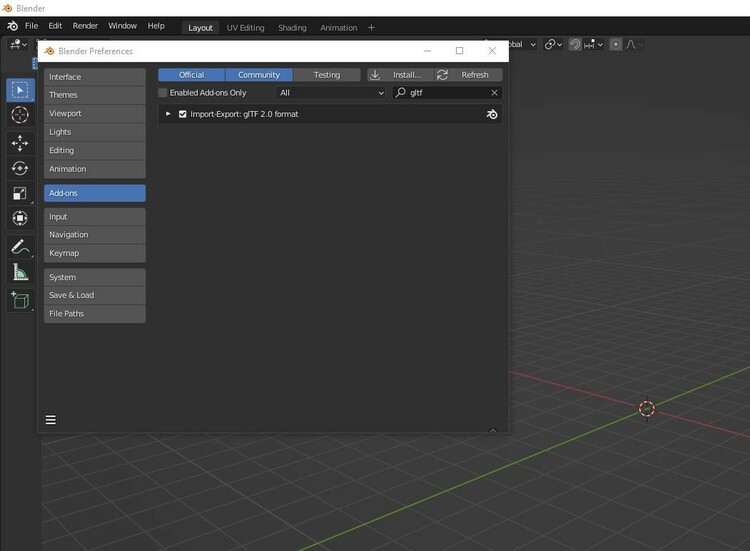Select the Select Box tool
Viewport: 750px width, 551px height.
(20, 90)
